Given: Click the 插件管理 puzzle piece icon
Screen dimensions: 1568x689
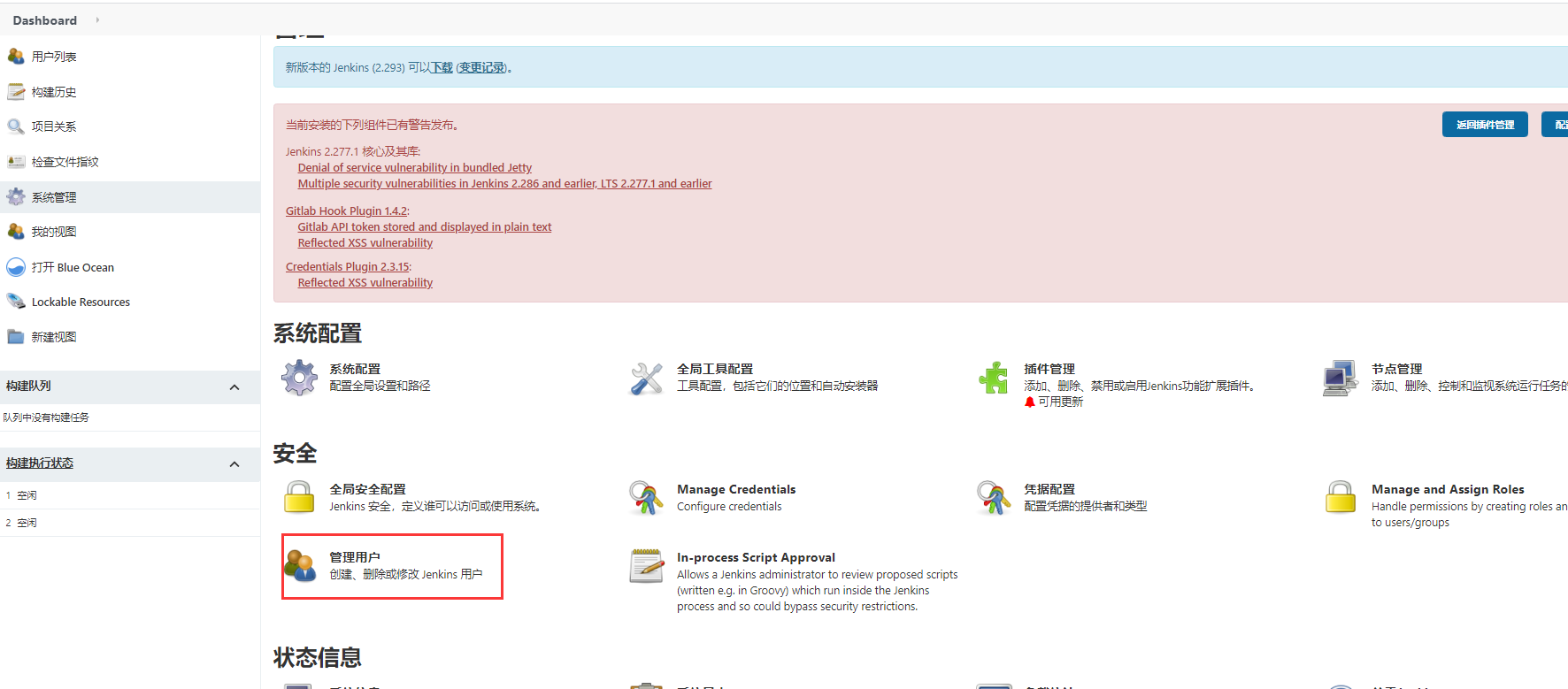Looking at the screenshot, I should click(994, 378).
